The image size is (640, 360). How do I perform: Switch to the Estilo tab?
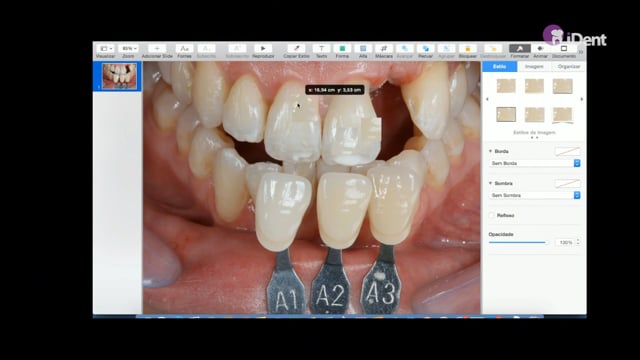click(x=500, y=67)
